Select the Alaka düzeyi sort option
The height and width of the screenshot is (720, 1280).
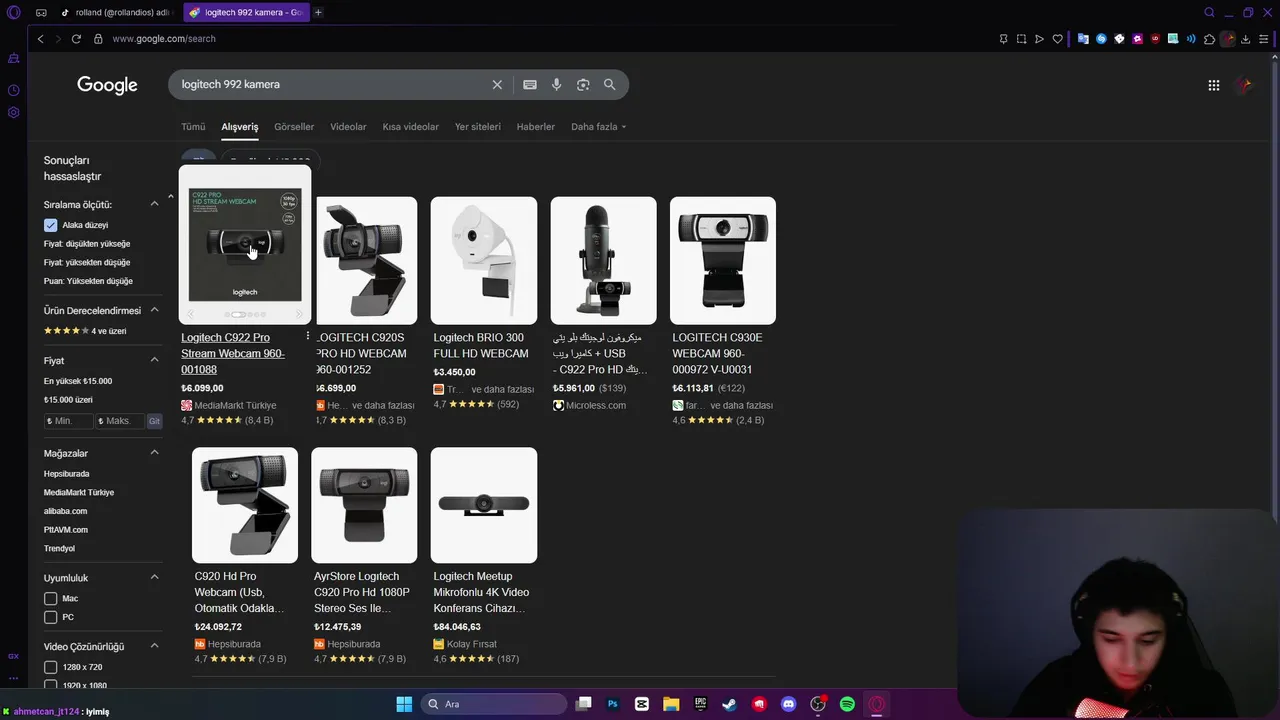[50, 225]
